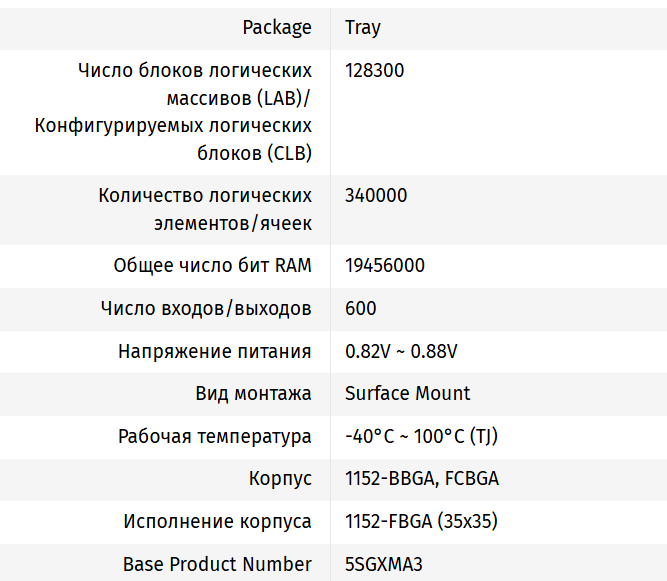Viewport: 667px width, 581px height.
Task: Select the Surface Mount value
Action: point(407,394)
